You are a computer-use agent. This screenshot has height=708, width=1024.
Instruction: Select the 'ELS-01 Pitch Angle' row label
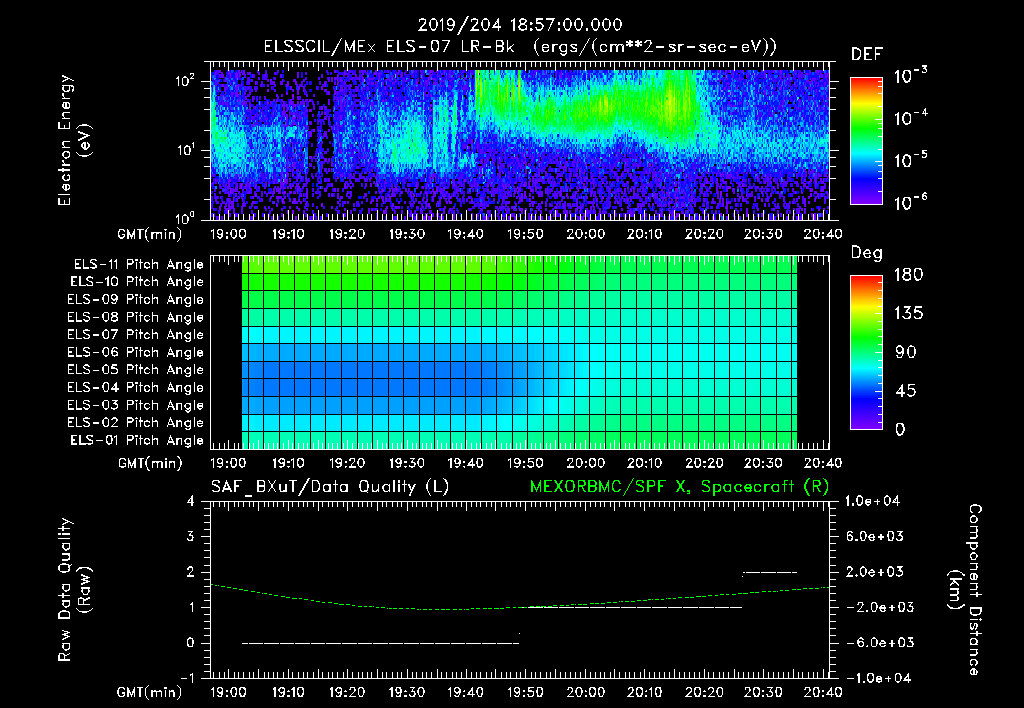(137, 441)
